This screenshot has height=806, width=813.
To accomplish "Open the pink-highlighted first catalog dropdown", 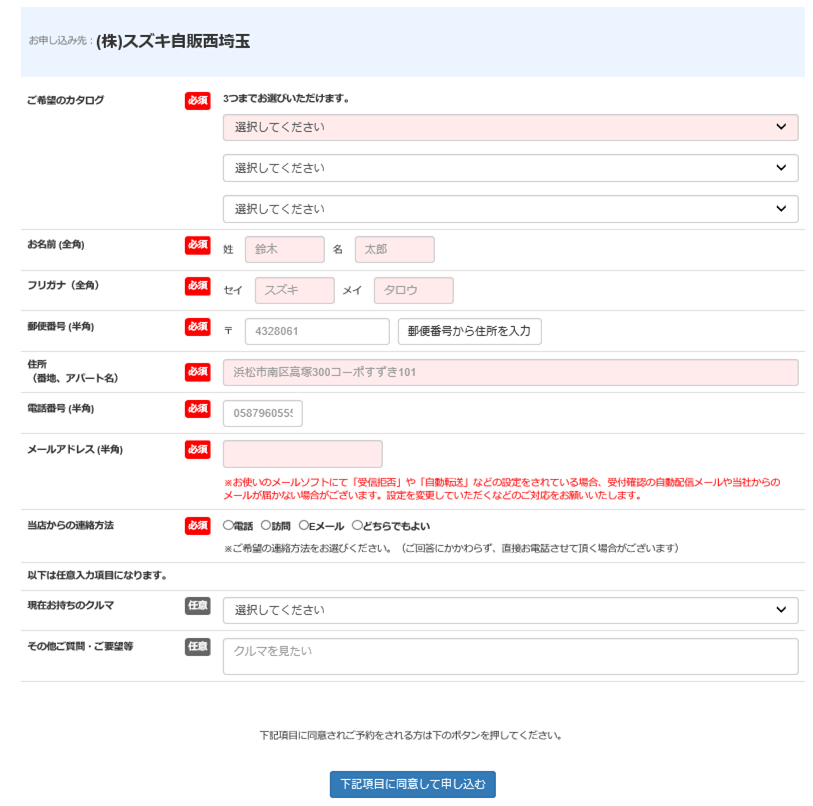I will click(510, 128).
